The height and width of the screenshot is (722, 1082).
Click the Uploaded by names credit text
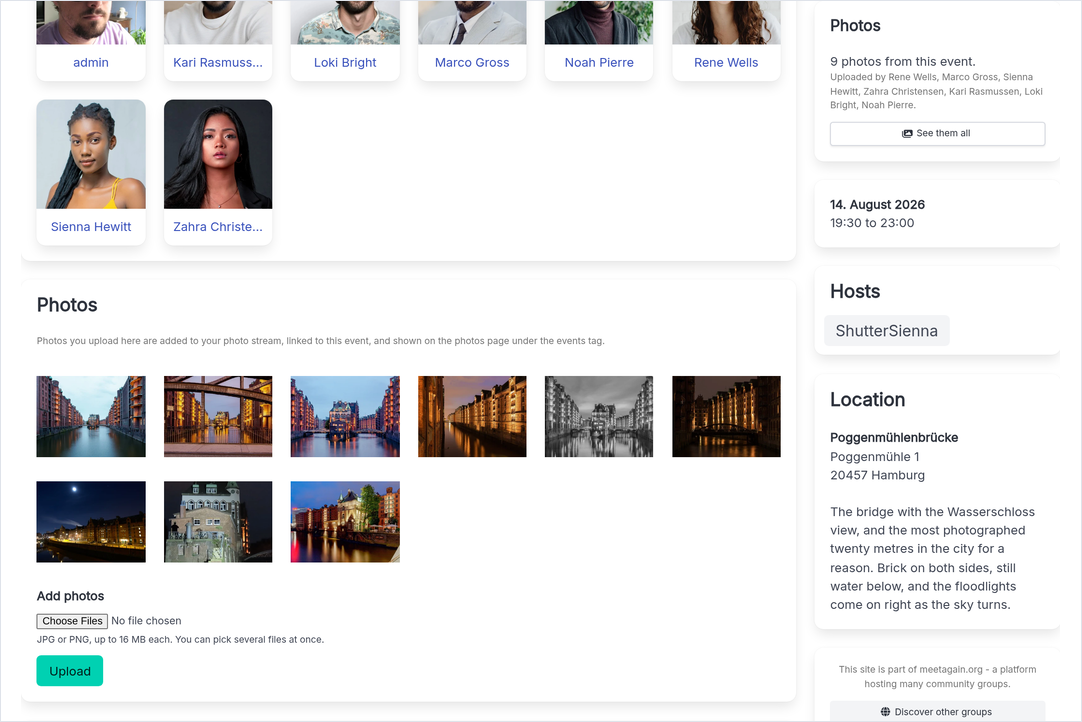click(936, 91)
